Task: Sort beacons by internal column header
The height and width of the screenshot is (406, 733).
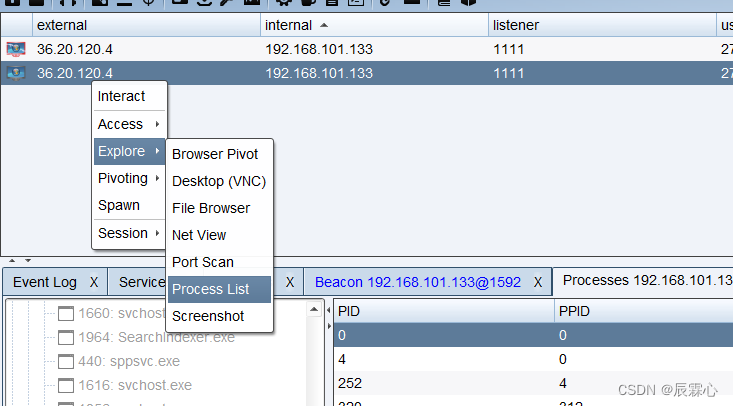Action: (374, 25)
